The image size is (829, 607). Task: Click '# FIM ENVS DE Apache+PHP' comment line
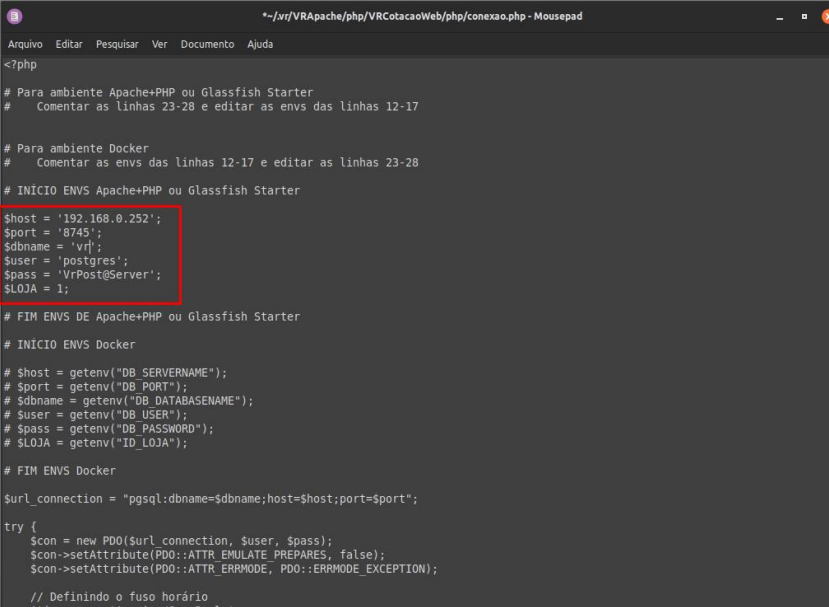[152, 317]
